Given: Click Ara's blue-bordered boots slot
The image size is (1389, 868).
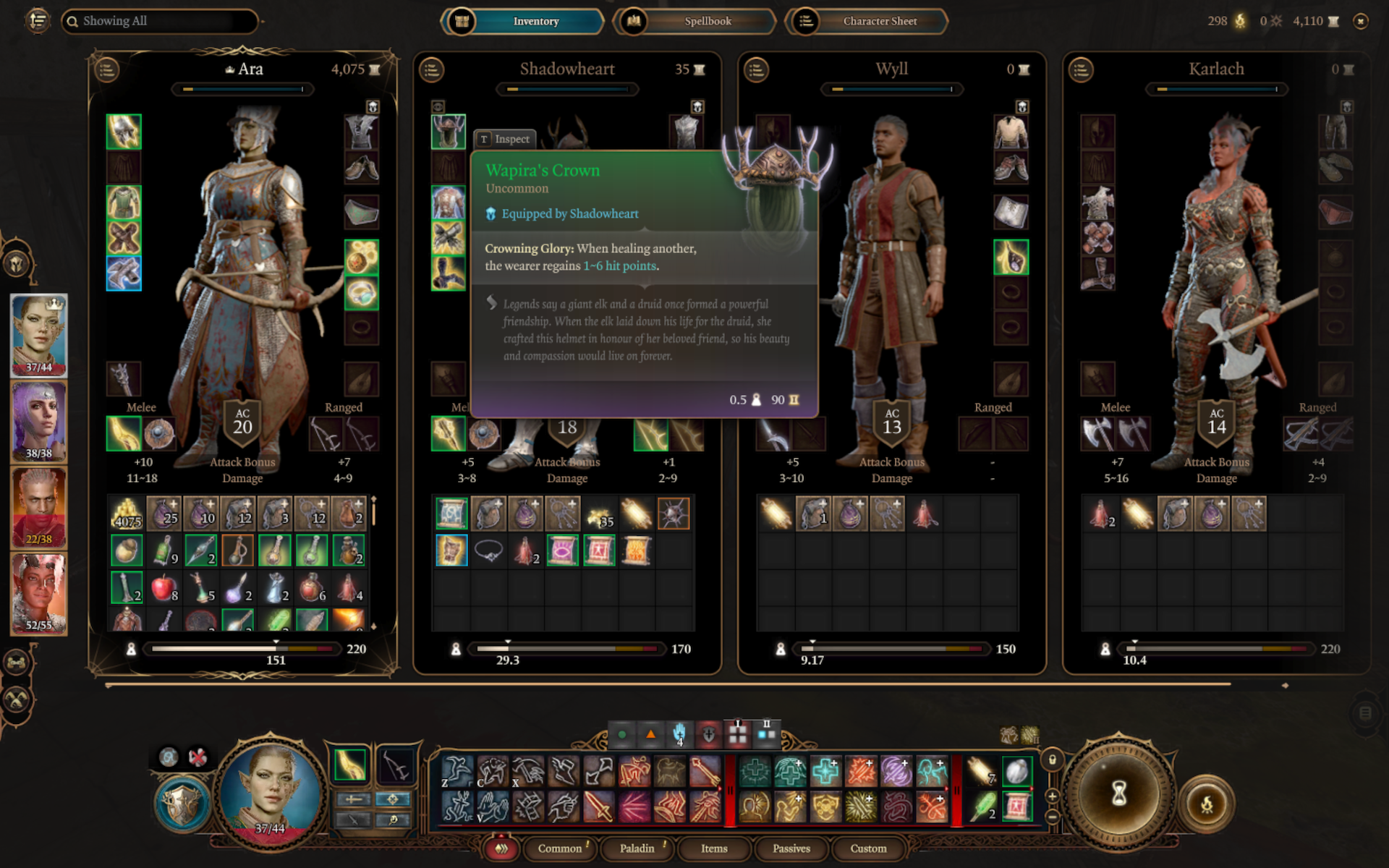Looking at the screenshot, I should pyautogui.click(x=124, y=273).
